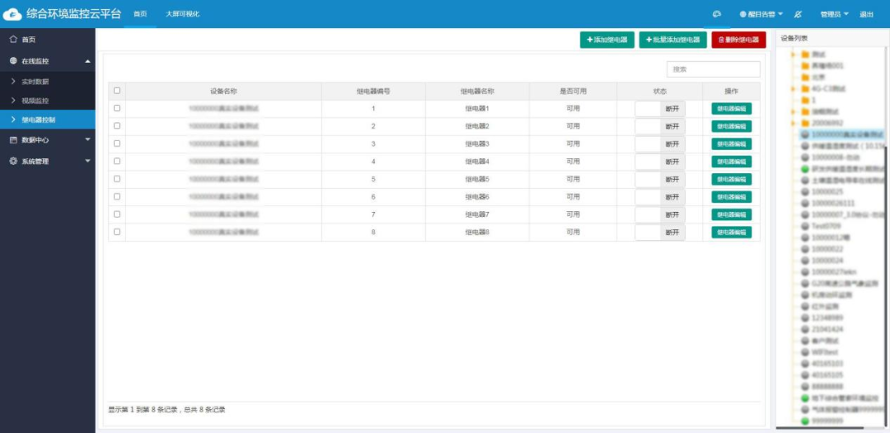890x433 pixels.
Task: Open the 醒目告警 dropdown in header
Action: (x=761, y=14)
